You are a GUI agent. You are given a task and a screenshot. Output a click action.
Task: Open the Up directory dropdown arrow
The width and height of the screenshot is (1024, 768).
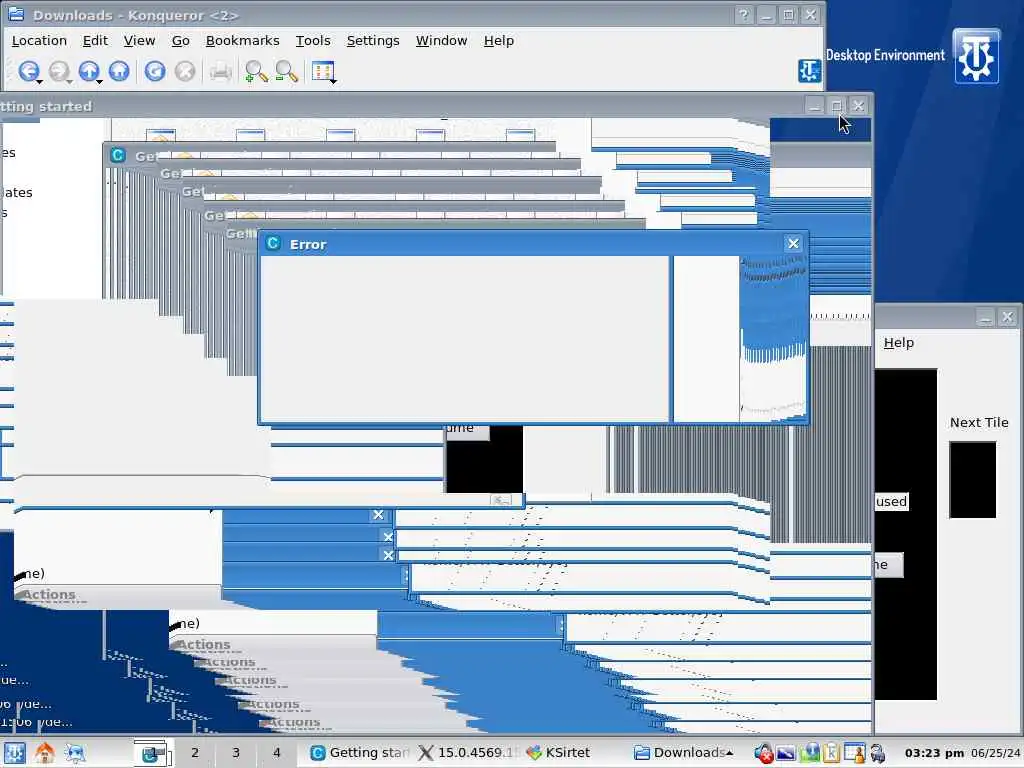tap(100, 82)
